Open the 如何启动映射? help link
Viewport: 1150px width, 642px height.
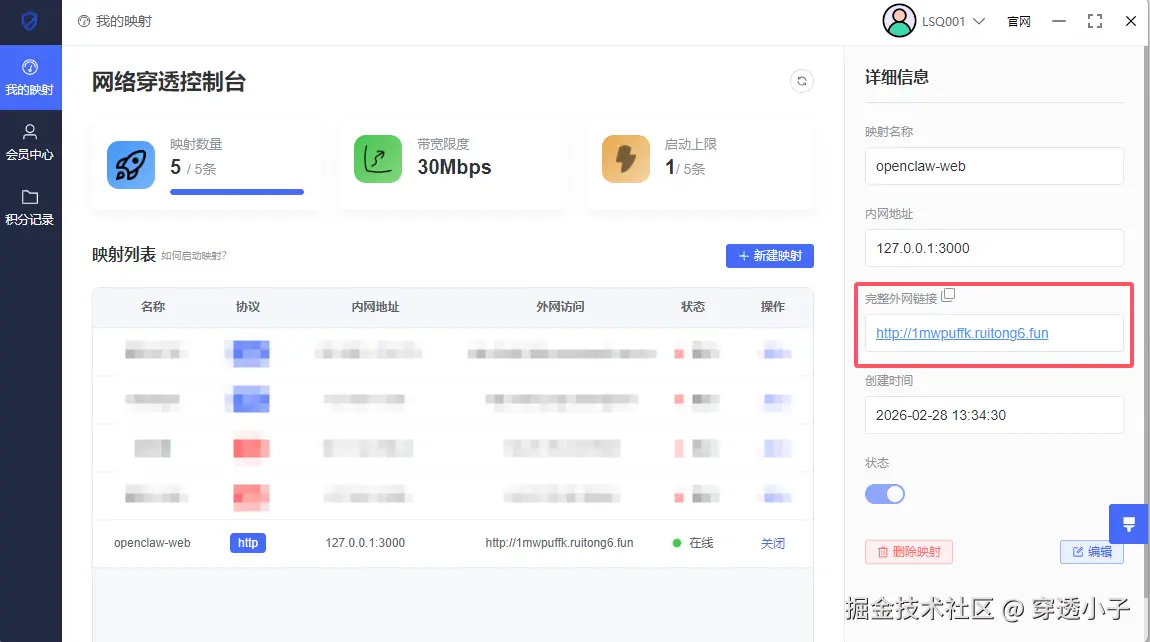[x=194, y=255]
